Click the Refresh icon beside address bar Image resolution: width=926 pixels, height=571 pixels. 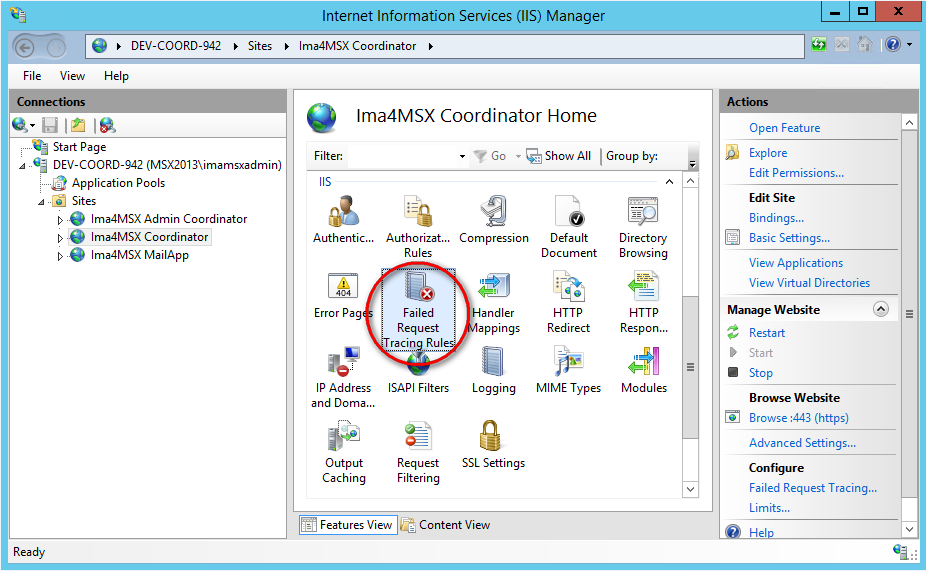(x=819, y=45)
